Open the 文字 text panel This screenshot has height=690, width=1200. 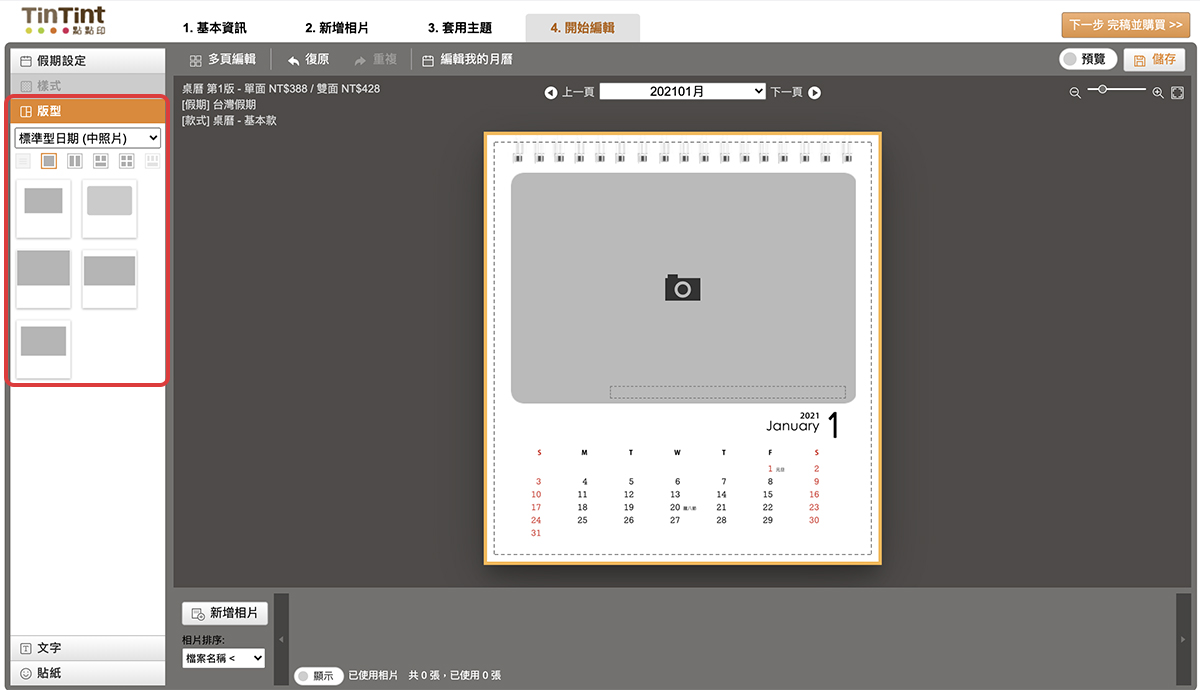87,648
